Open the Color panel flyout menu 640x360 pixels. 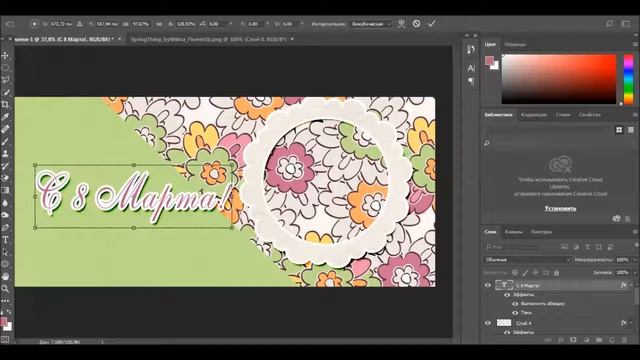click(635, 44)
